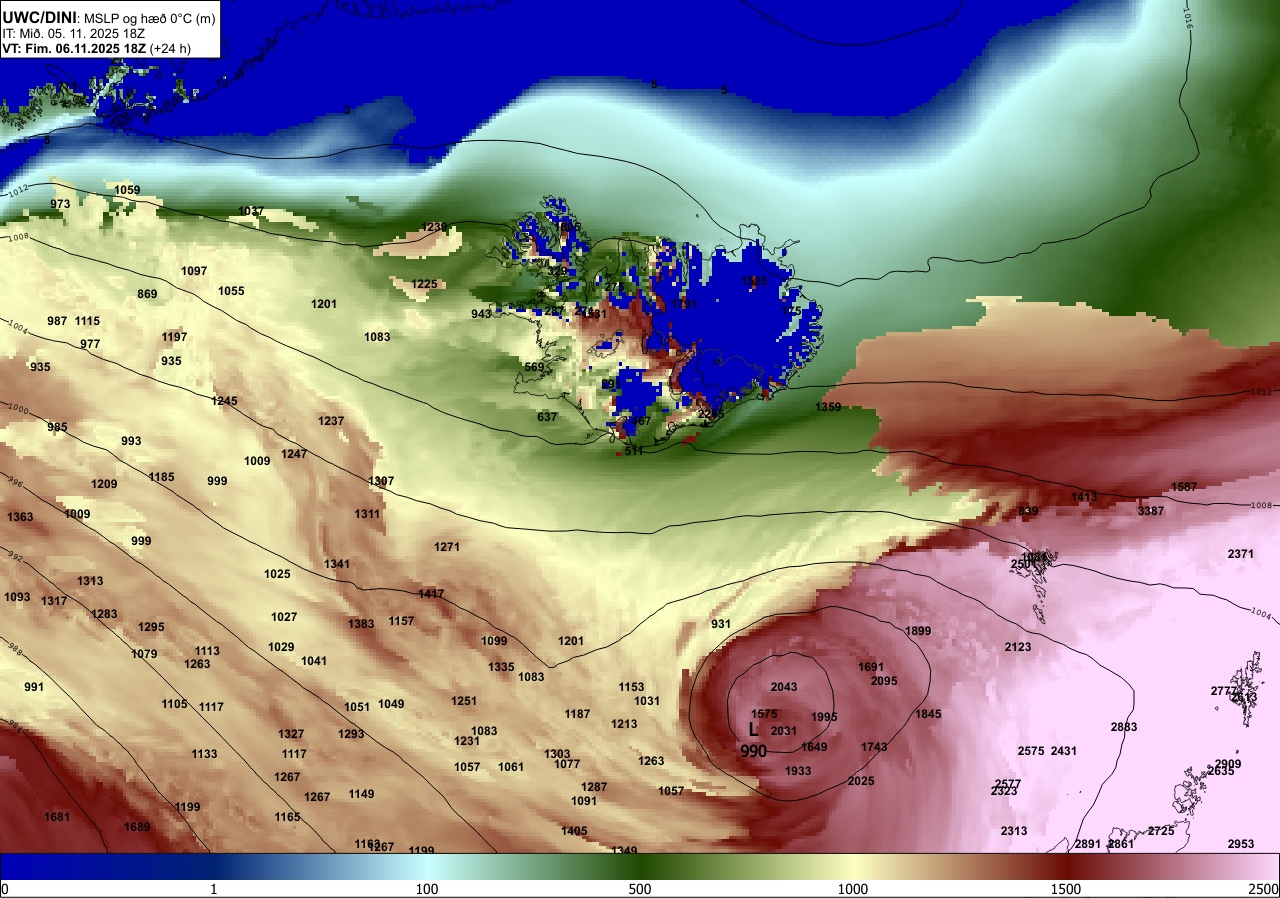1280x898 pixels.
Task: Click the map value '2025'
Action: coord(861,781)
